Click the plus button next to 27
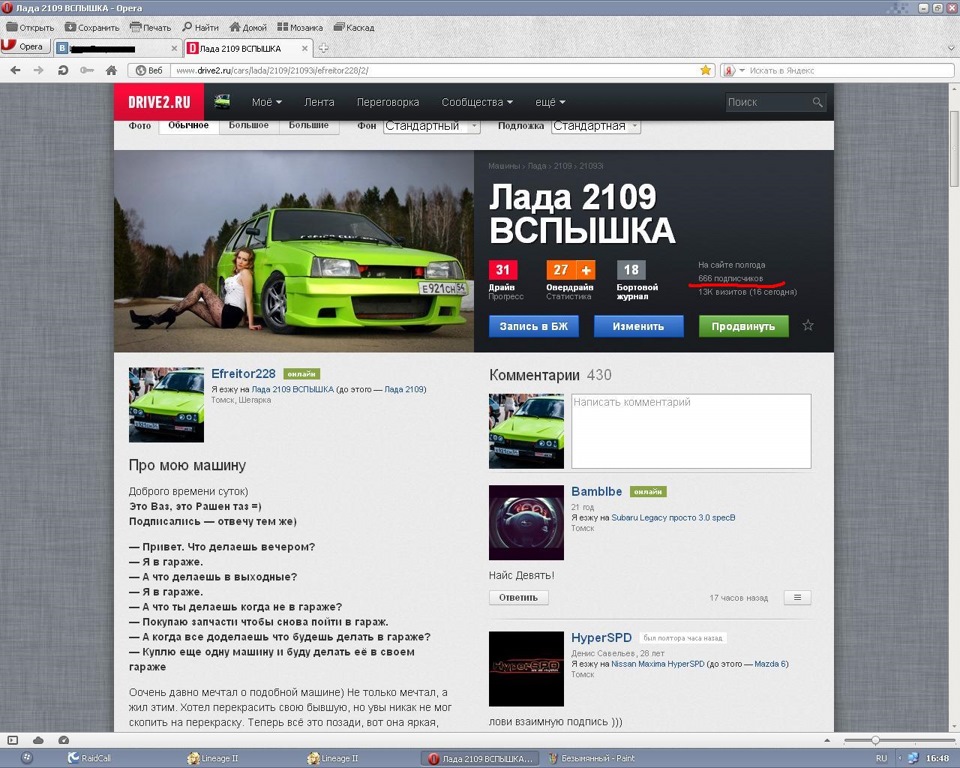The width and height of the screenshot is (960, 768). click(586, 270)
